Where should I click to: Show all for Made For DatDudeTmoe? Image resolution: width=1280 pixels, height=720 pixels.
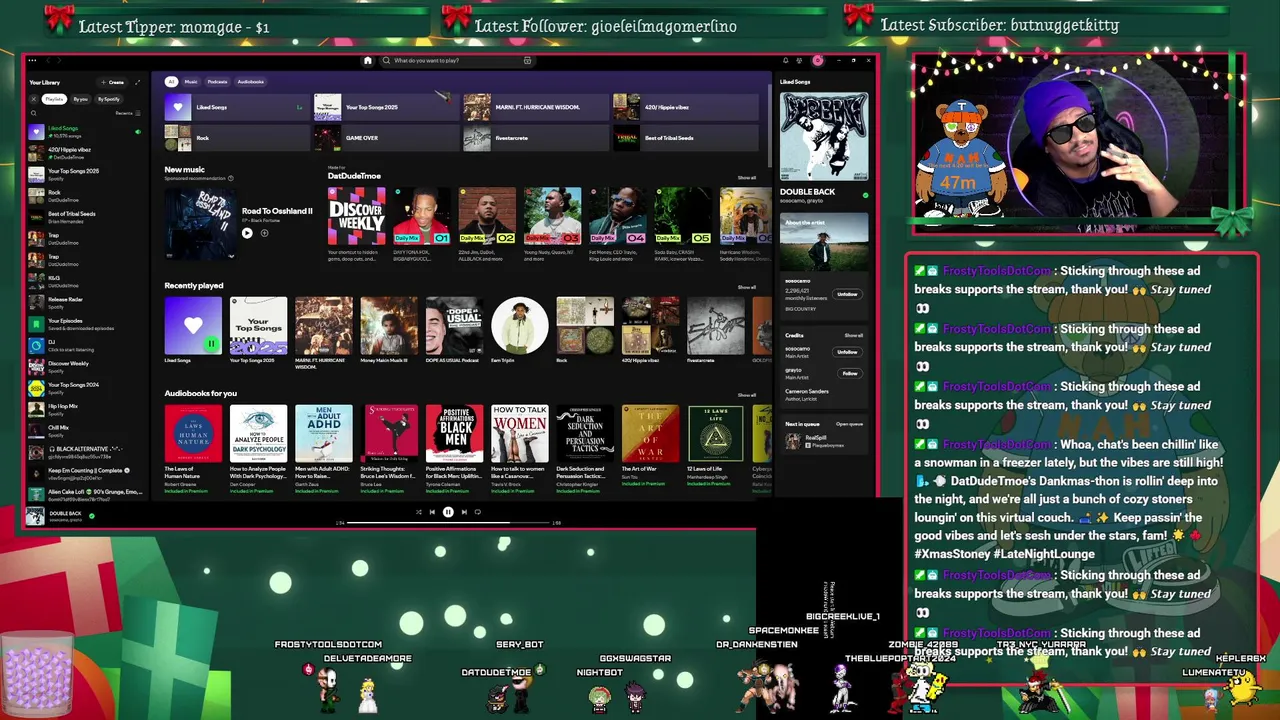coord(746,178)
